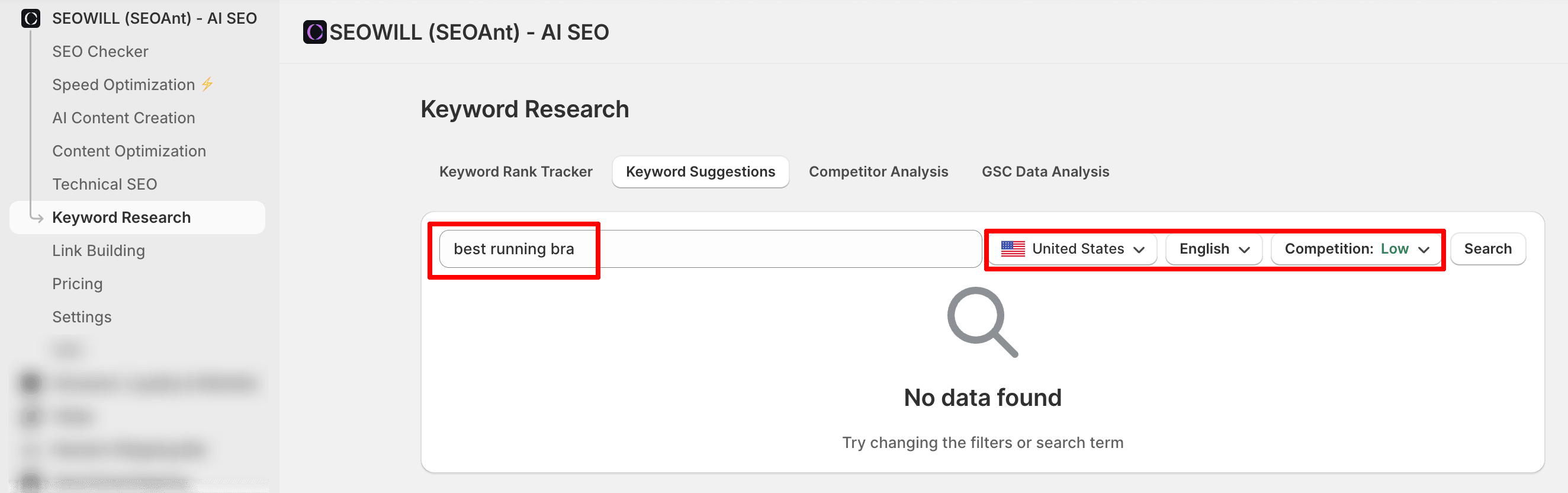Navigate to AI Content Creation
Viewport: 1568px width, 493px height.
pyautogui.click(x=124, y=117)
